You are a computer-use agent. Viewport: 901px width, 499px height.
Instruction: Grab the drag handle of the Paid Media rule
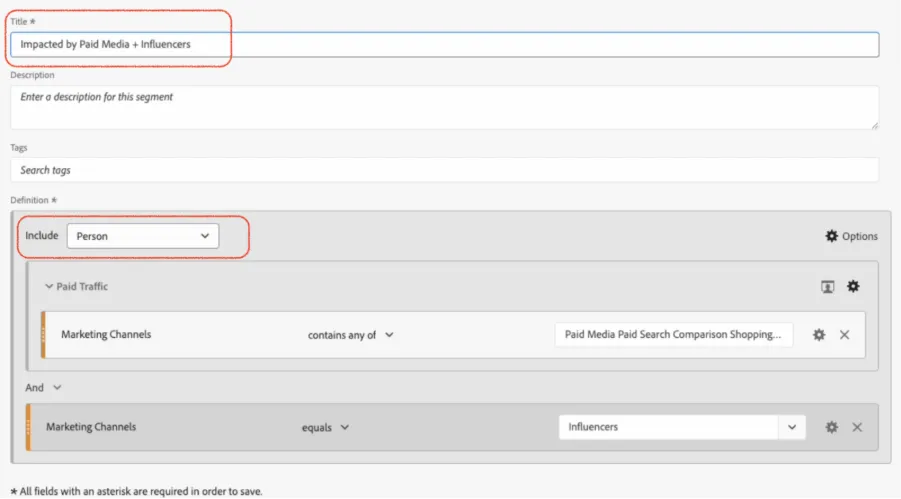pyautogui.click(x=43, y=335)
